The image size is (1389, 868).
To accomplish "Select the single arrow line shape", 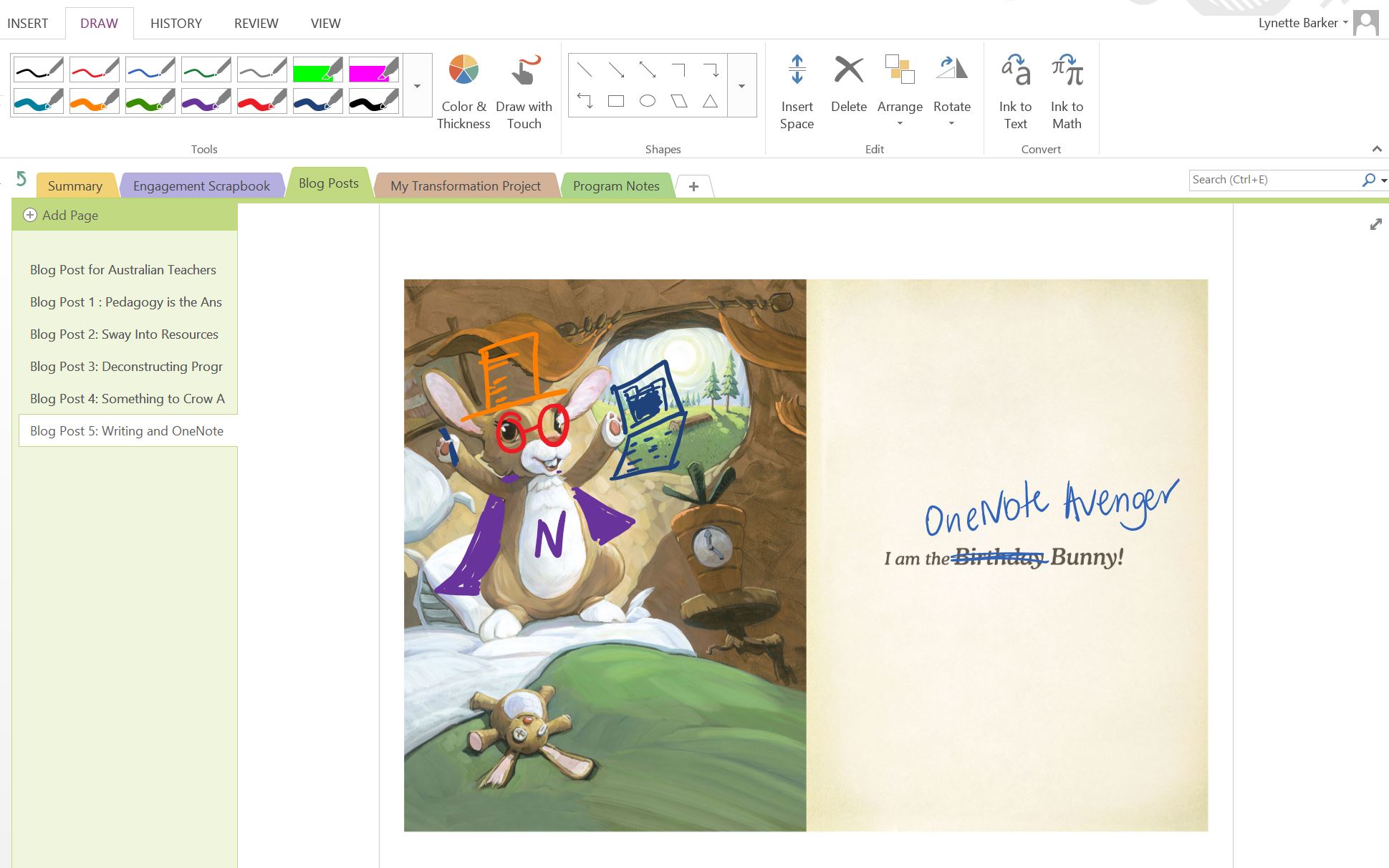I will tap(616, 69).
